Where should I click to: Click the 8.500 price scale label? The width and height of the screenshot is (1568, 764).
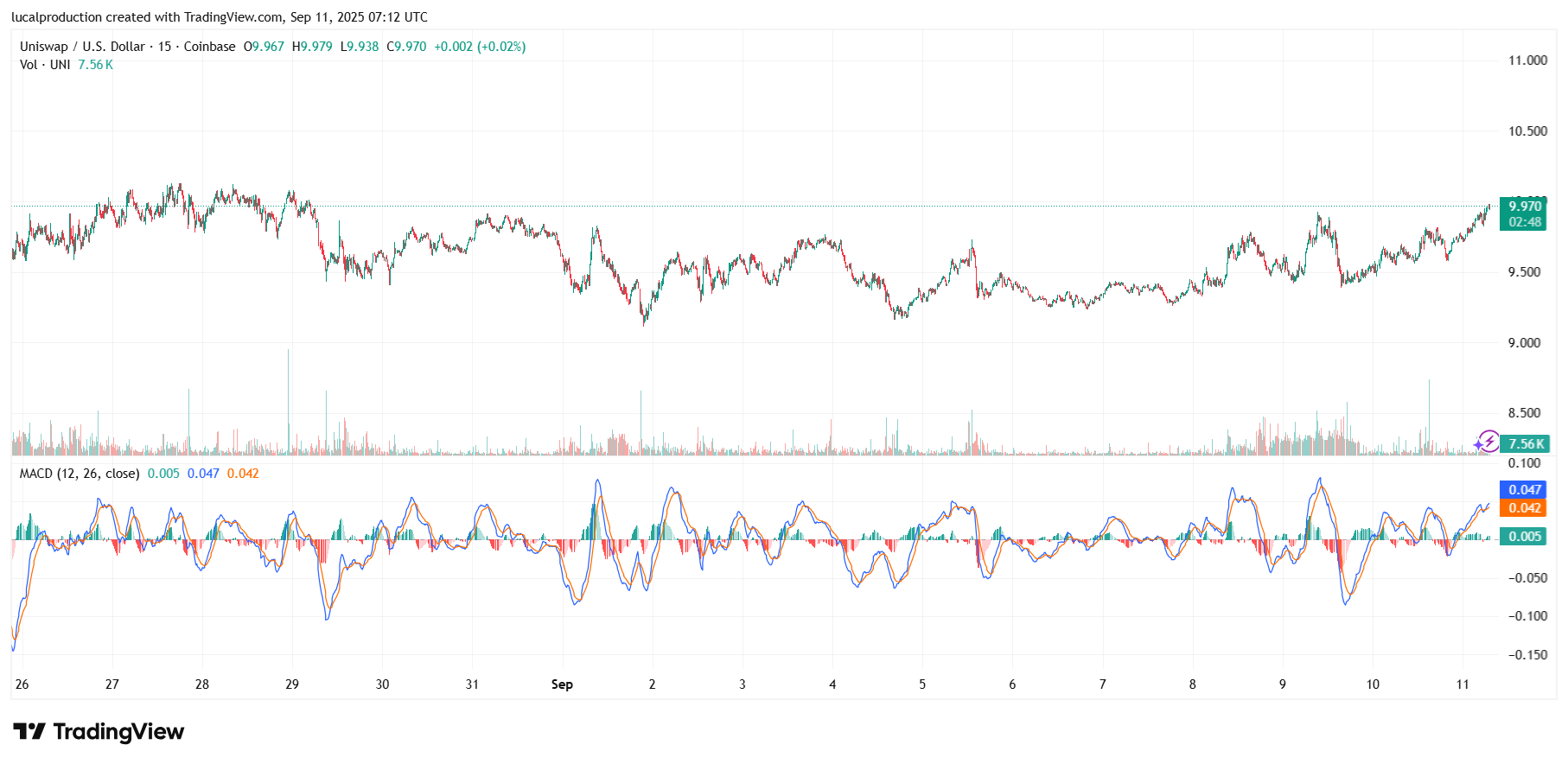[1524, 413]
